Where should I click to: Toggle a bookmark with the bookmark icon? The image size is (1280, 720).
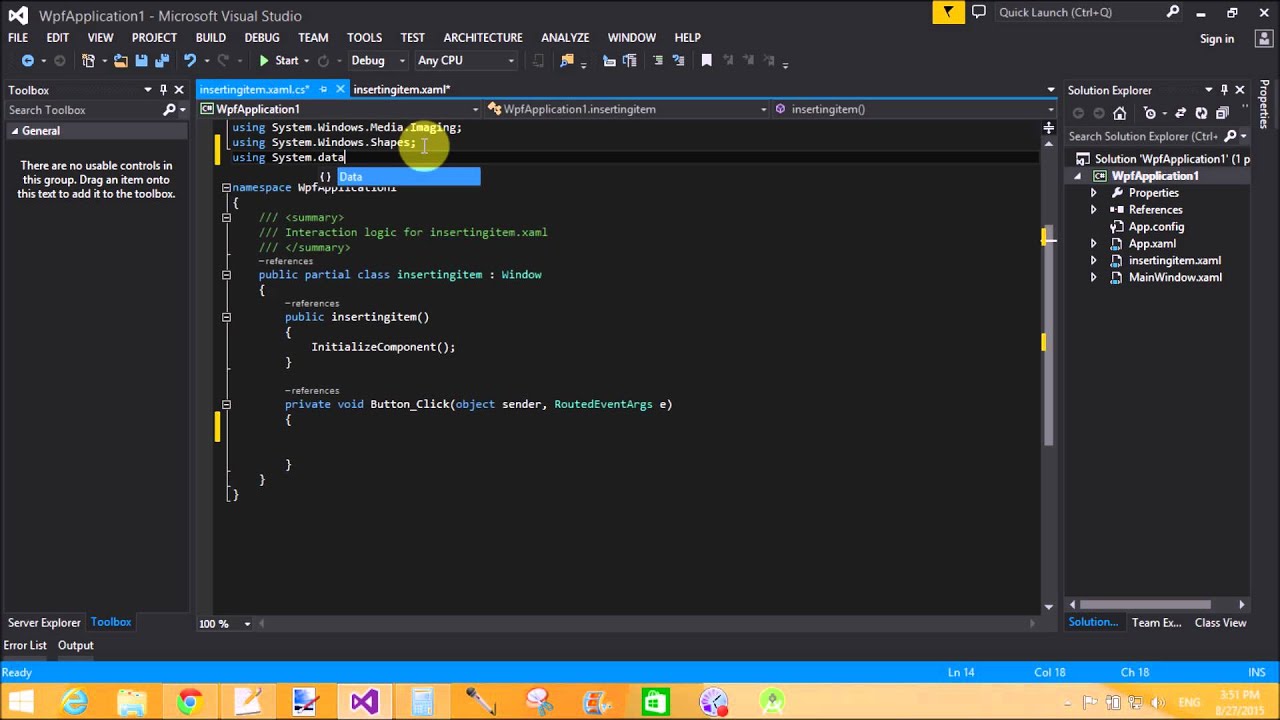click(706, 61)
